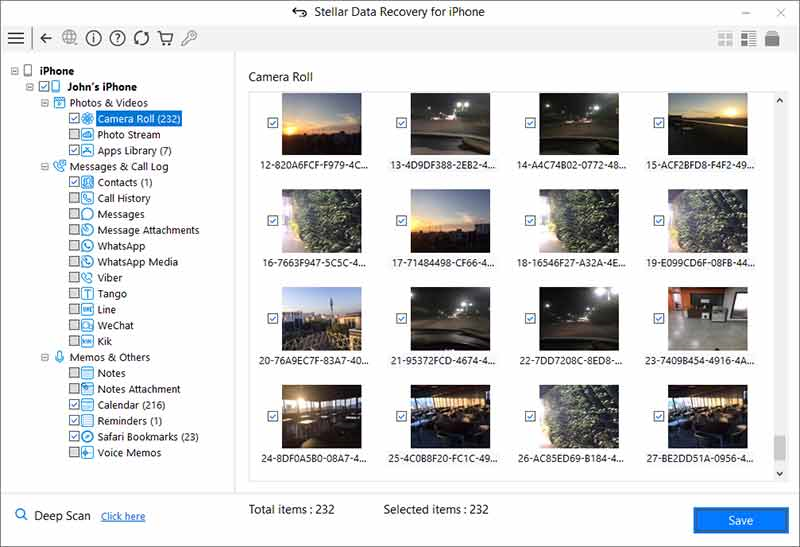Open thumbnail 15-ACF2BFD8 sunset photo
This screenshot has width=800, height=547.
click(708, 123)
